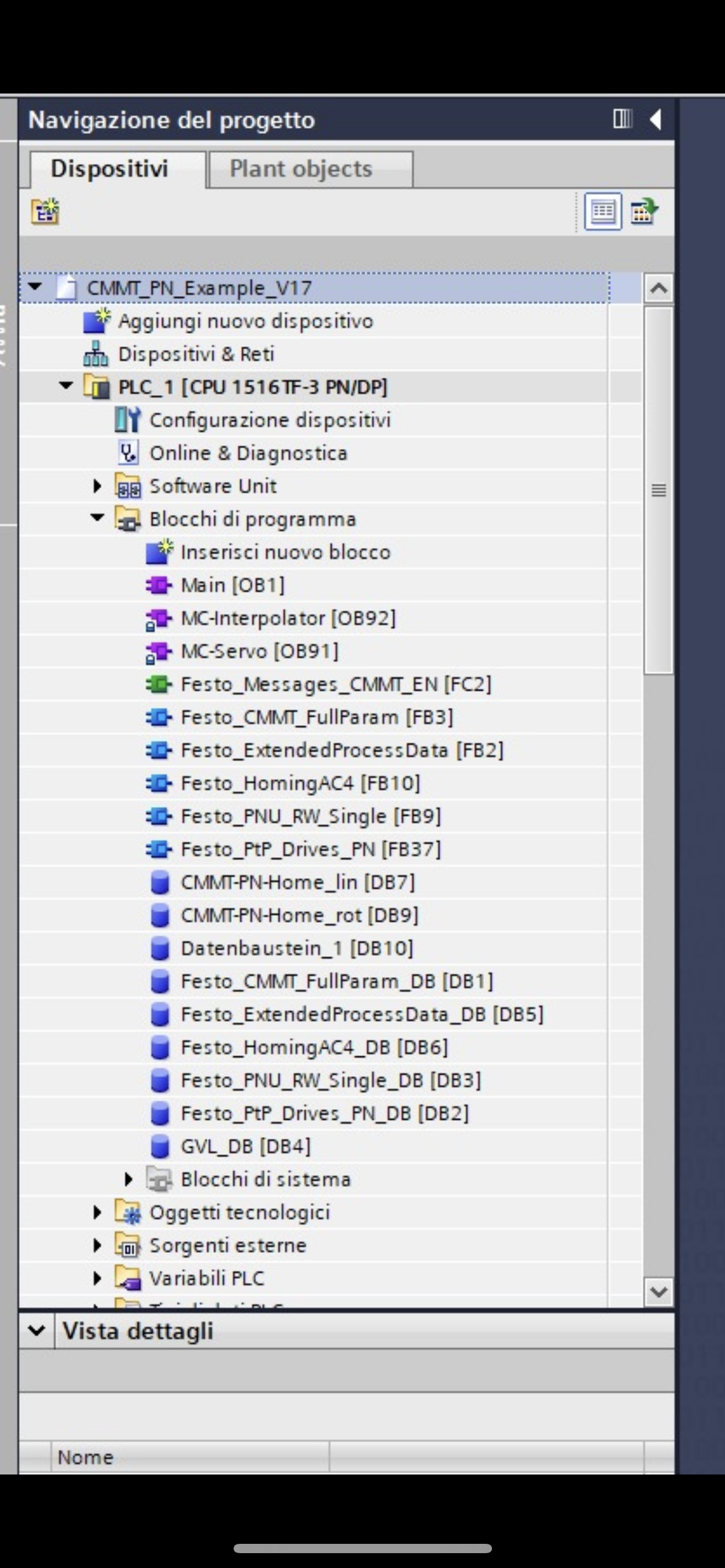The image size is (725, 1568).
Task: Collapse the Blocchi di programma folder arrow
Action: click(97, 518)
